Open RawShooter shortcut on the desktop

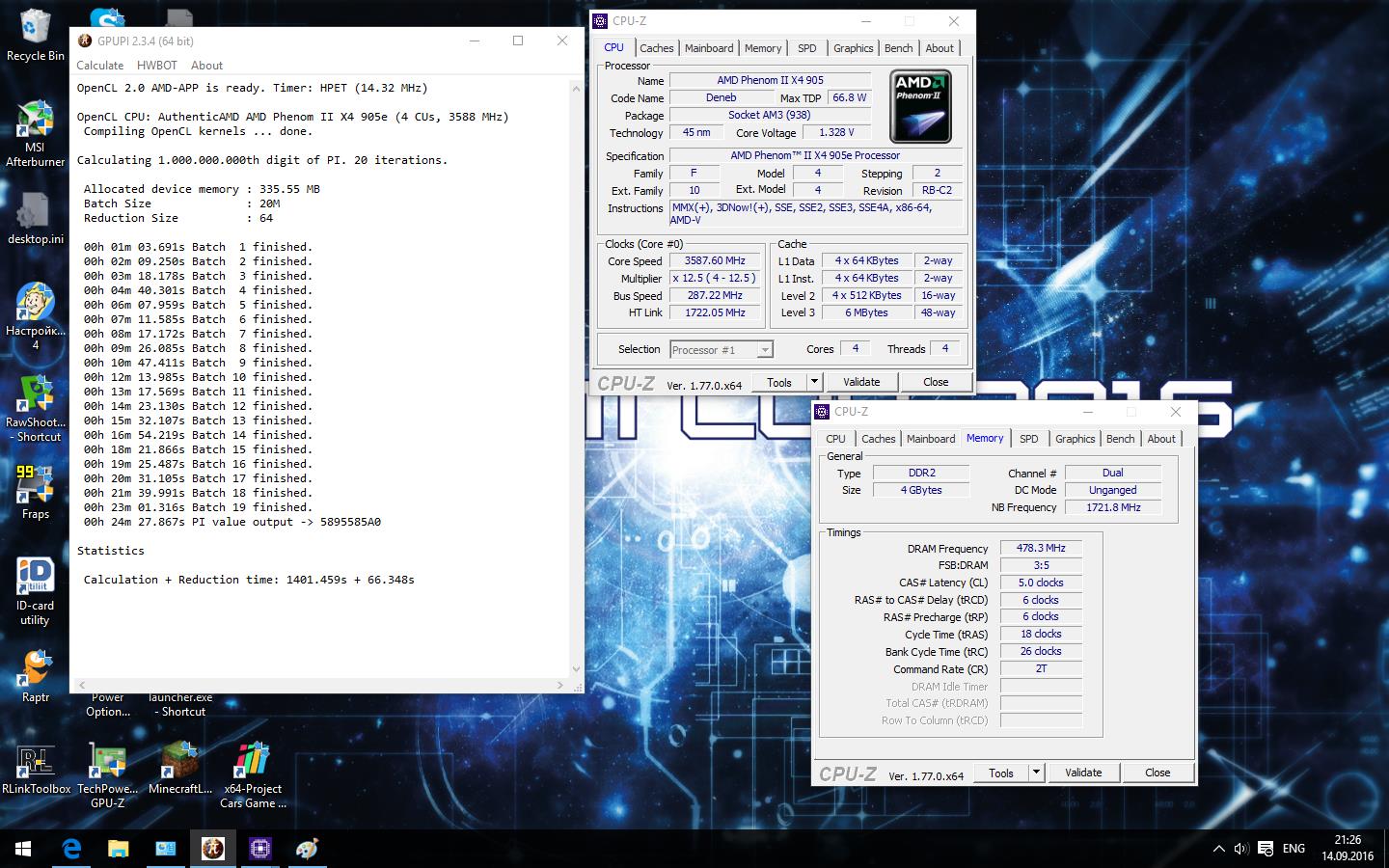[x=35, y=408]
